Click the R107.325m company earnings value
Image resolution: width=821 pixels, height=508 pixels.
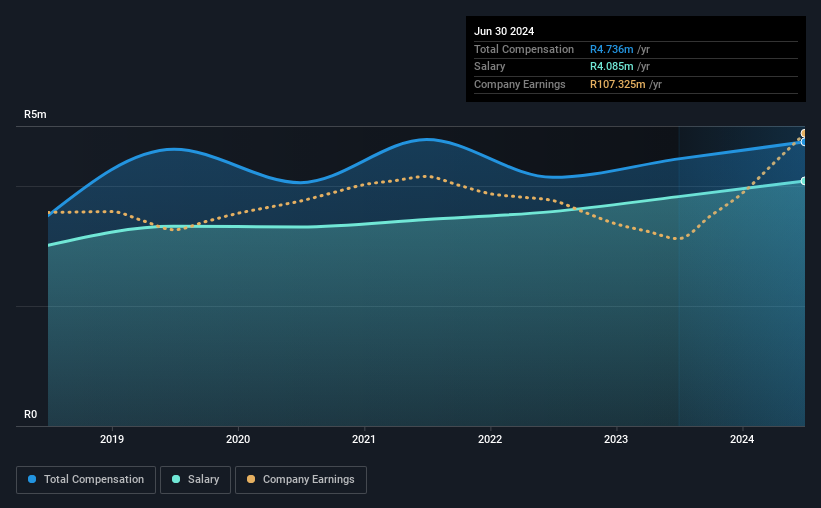(x=618, y=84)
